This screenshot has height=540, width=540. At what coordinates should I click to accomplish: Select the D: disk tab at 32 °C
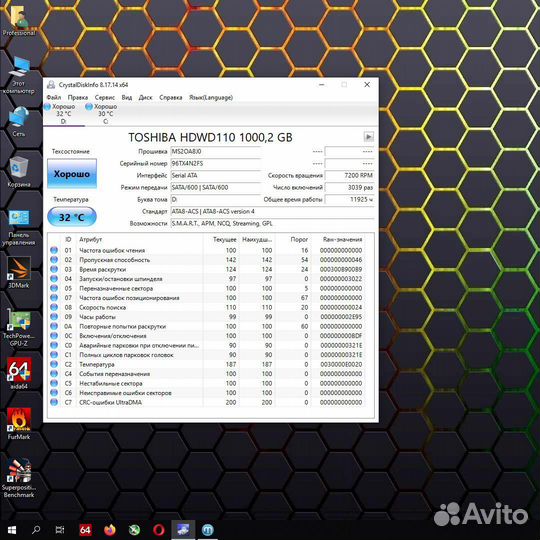[x=63, y=114]
